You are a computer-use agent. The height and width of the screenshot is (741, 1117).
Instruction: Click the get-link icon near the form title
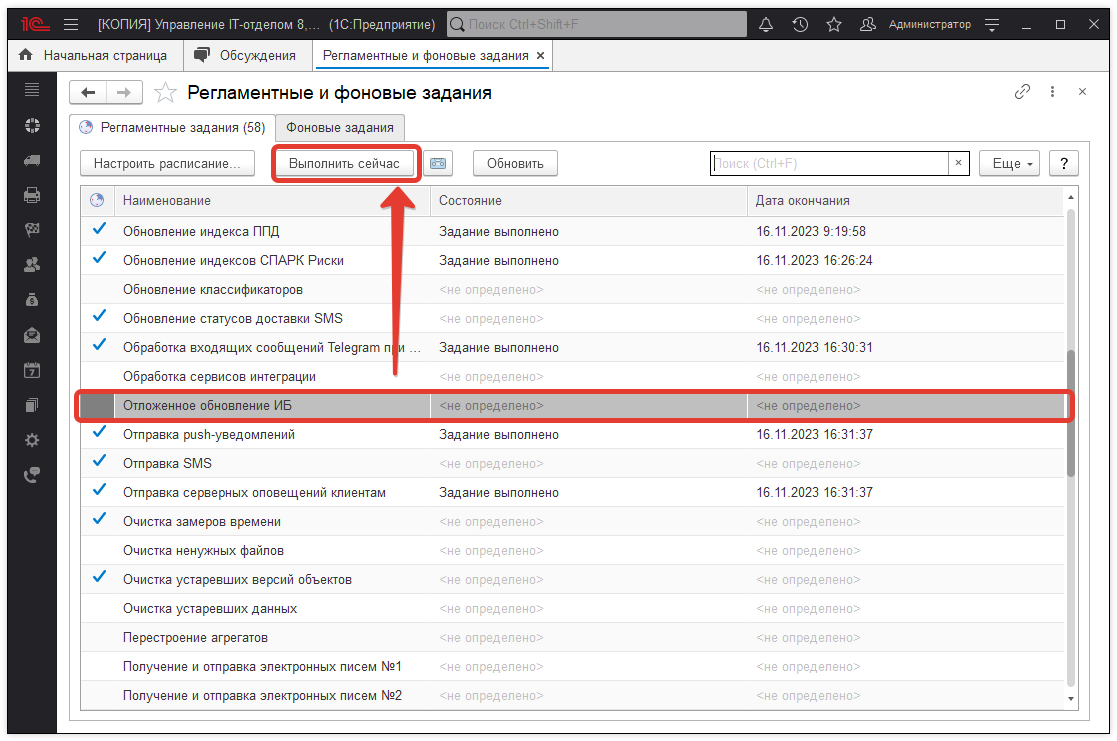[x=1022, y=91]
